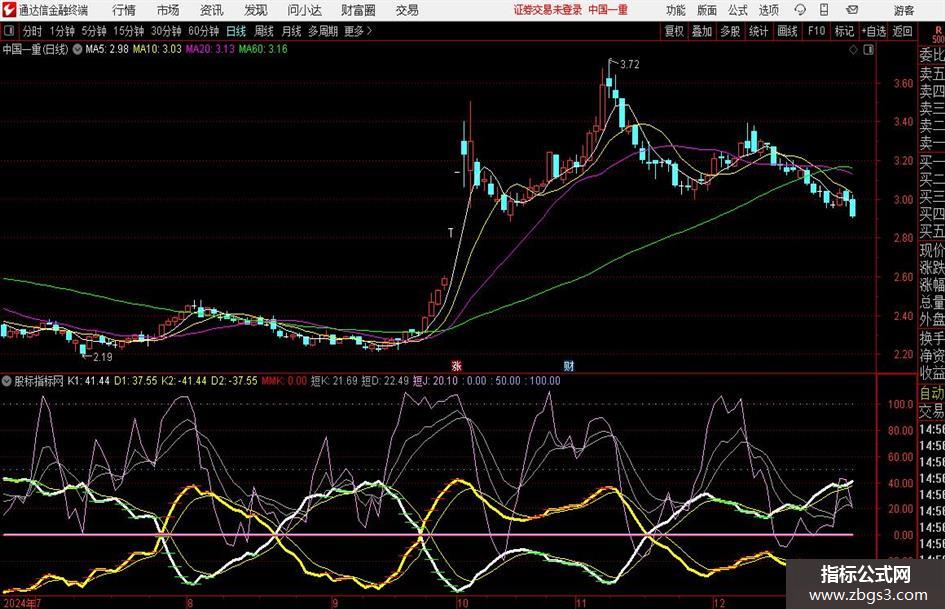Open the 行情 menu
This screenshot has width=945, height=609.
coord(124,10)
